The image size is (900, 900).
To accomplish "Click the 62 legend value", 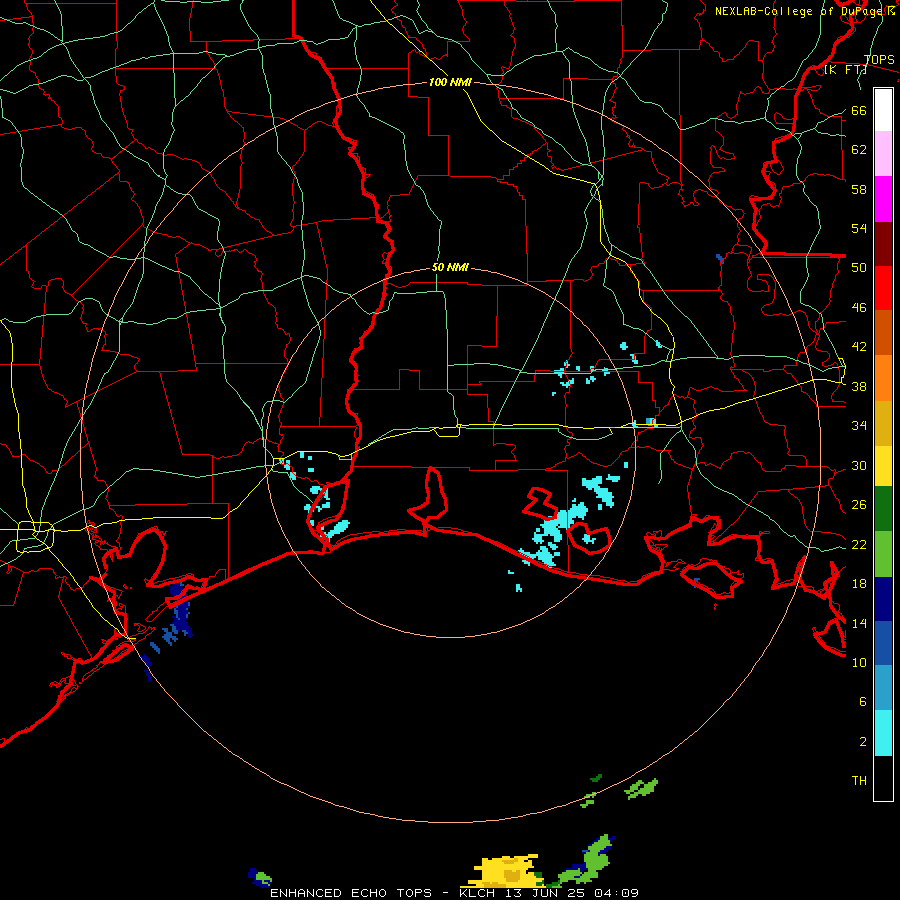I will click(859, 149).
